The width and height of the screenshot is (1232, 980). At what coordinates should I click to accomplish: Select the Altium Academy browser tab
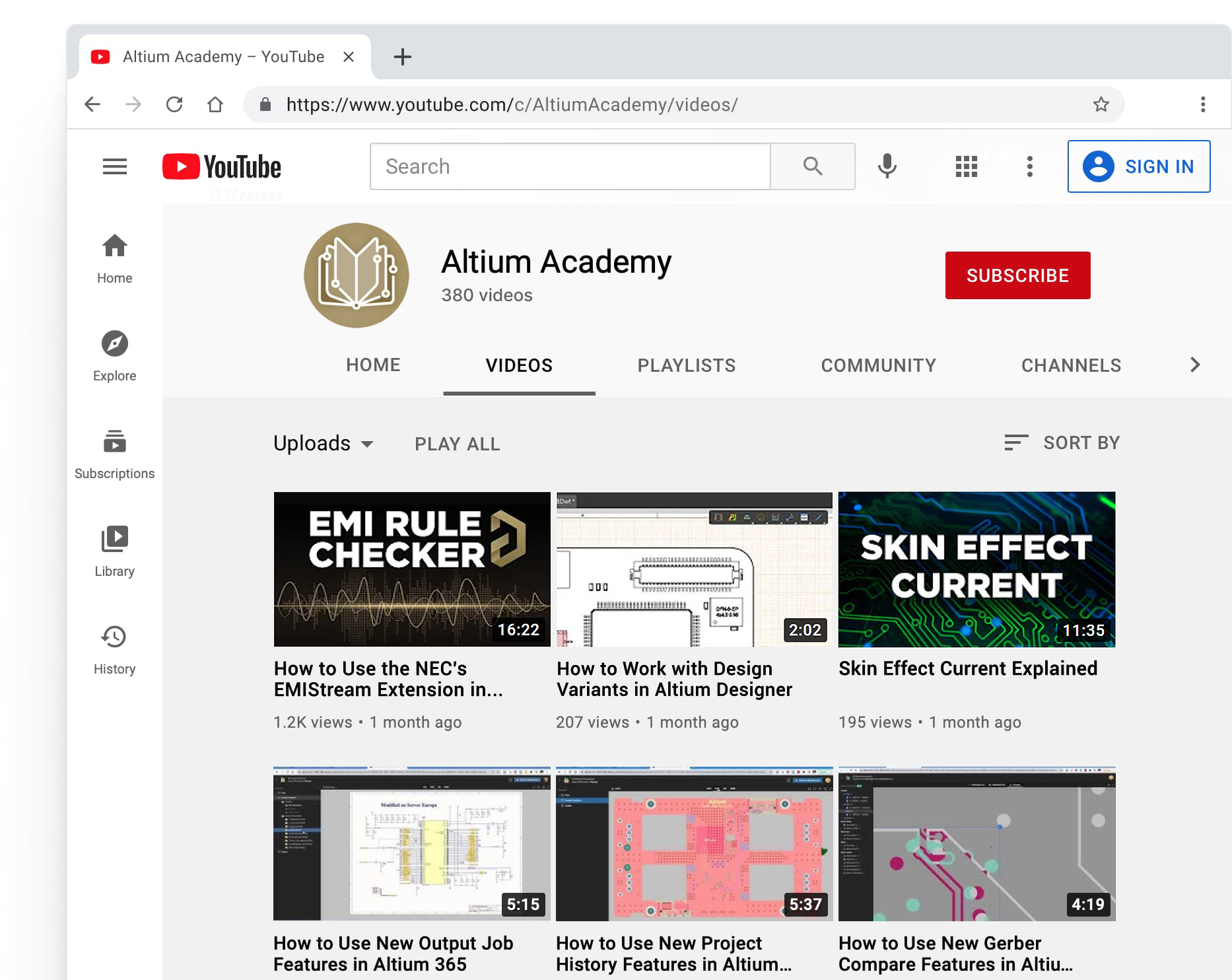click(224, 57)
